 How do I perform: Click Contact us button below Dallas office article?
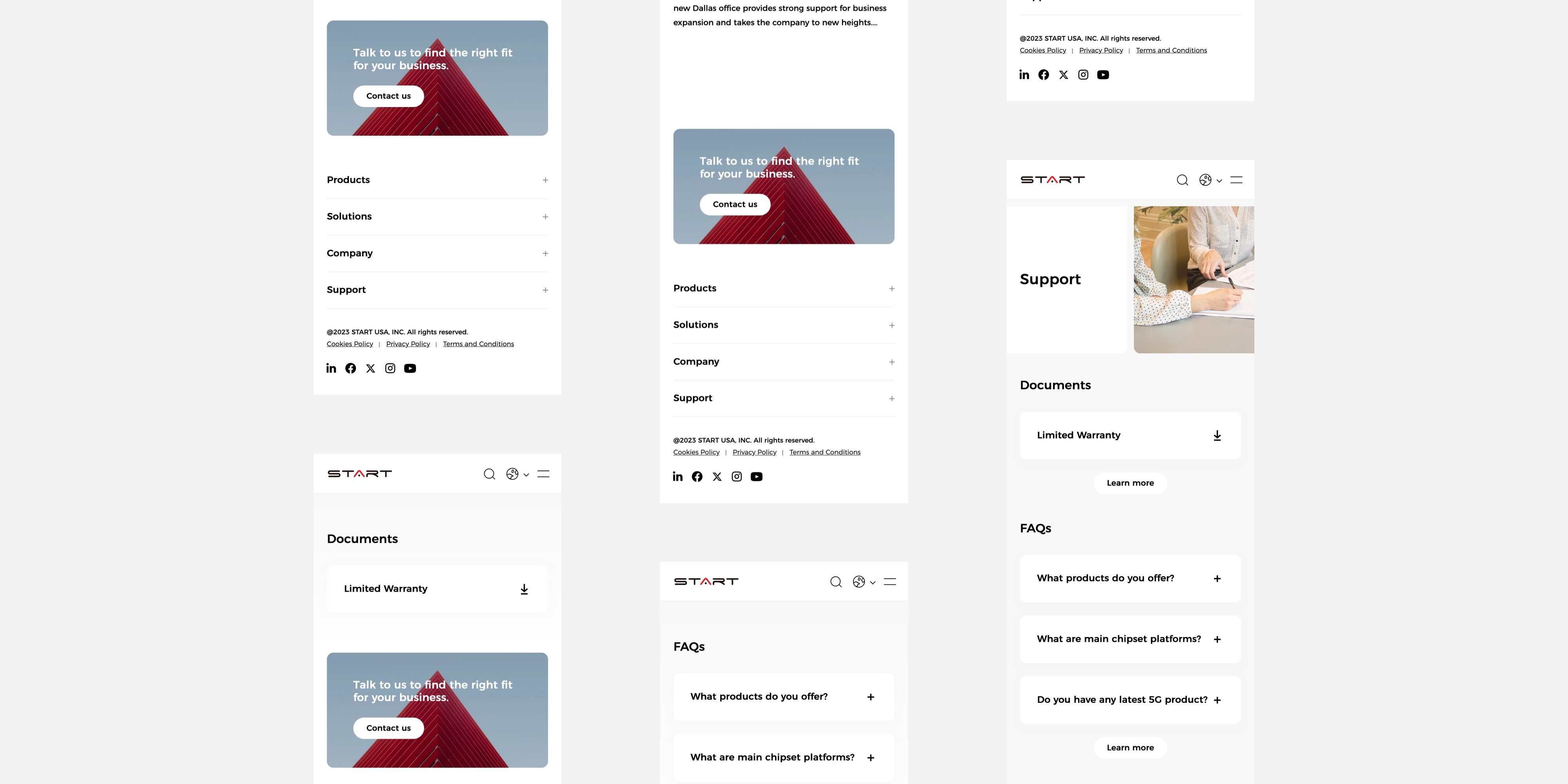pyautogui.click(x=735, y=205)
